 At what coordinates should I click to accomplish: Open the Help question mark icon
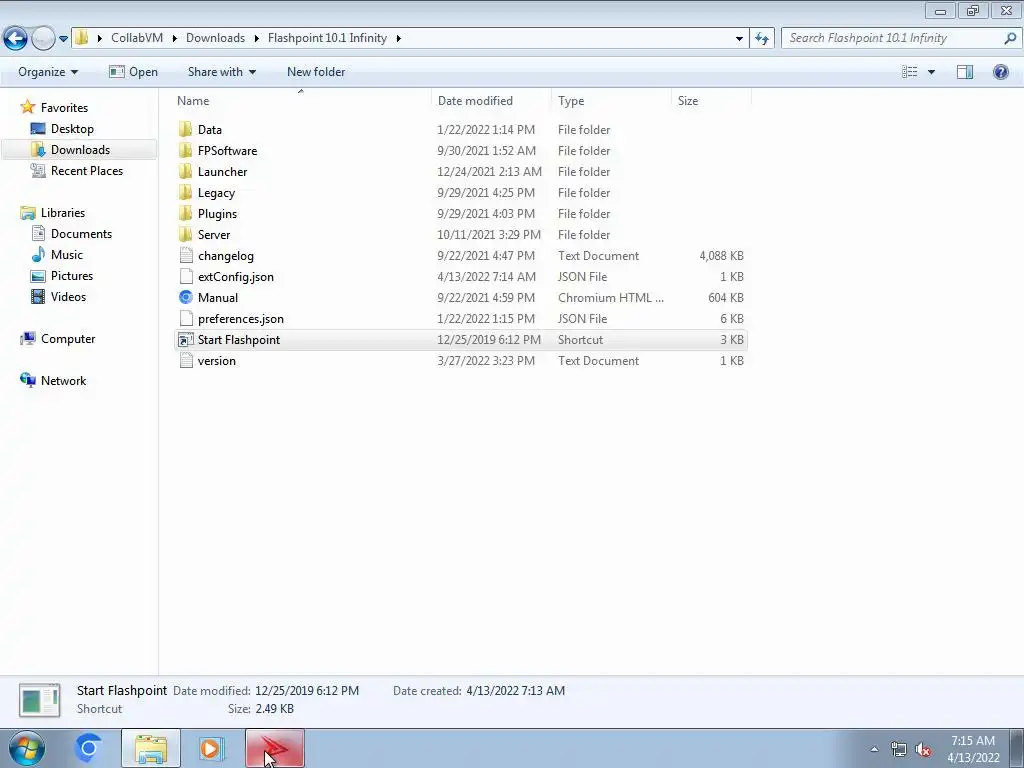(x=1000, y=72)
